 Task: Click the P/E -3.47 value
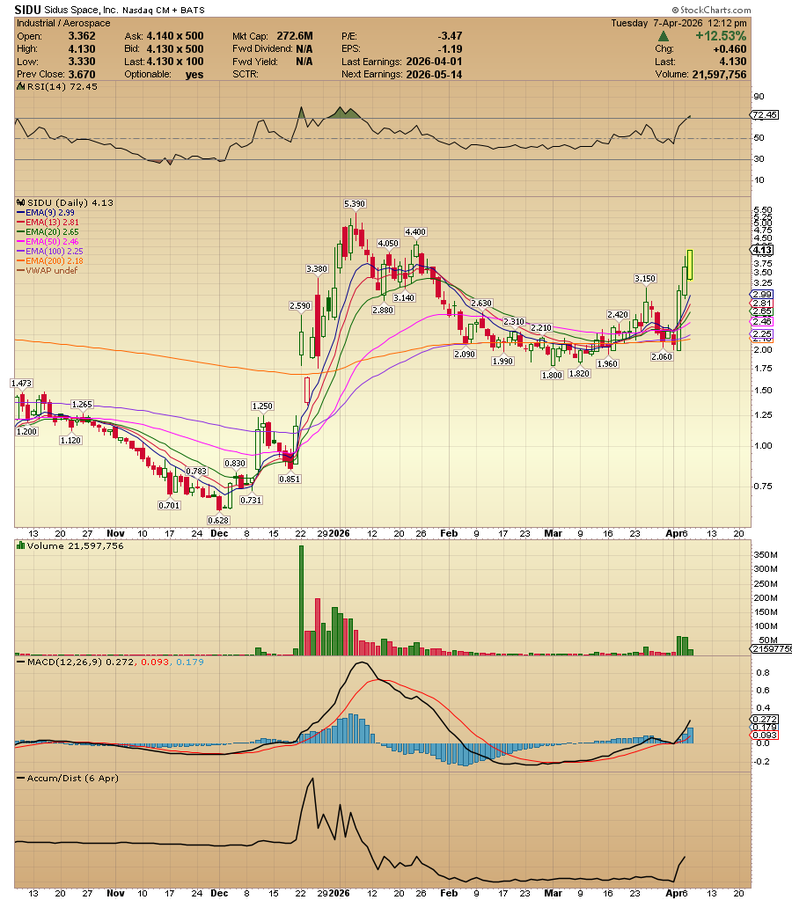pyautogui.click(x=450, y=36)
